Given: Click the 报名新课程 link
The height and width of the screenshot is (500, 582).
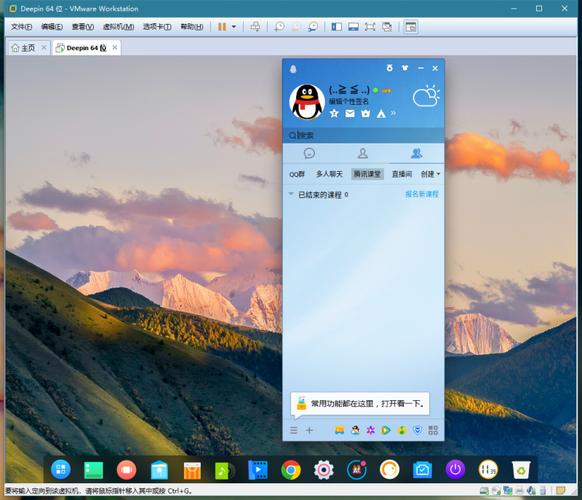Looking at the screenshot, I should coord(422,194).
